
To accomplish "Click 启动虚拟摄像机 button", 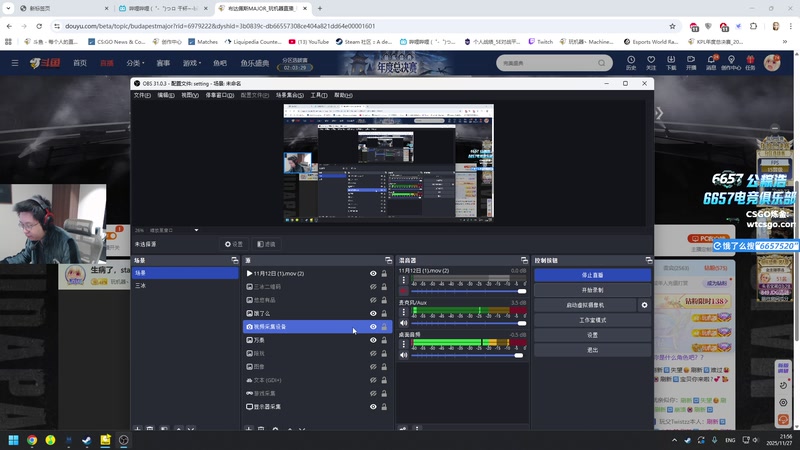I will (585, 305).
